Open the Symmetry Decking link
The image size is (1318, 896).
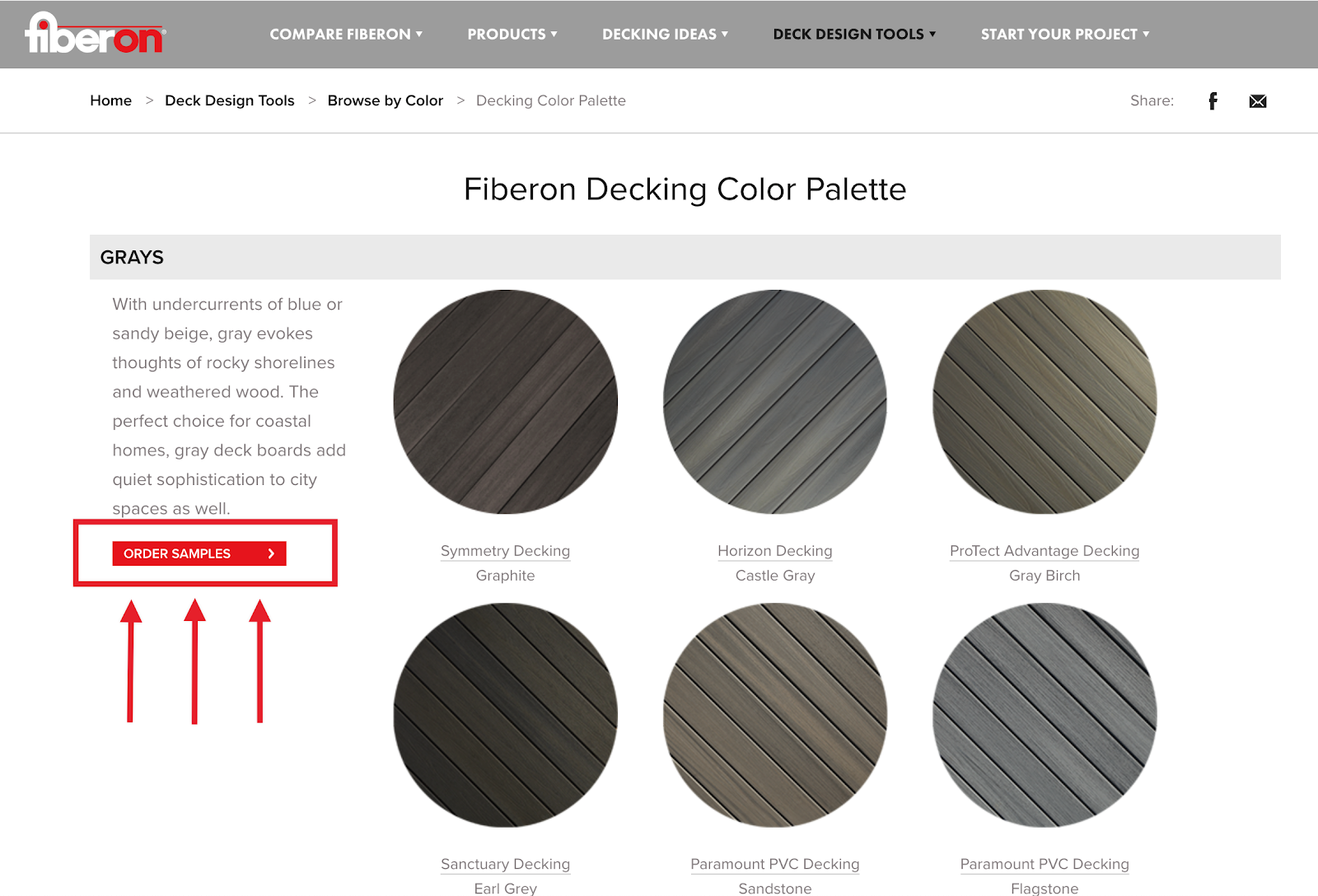coord(505,551)
